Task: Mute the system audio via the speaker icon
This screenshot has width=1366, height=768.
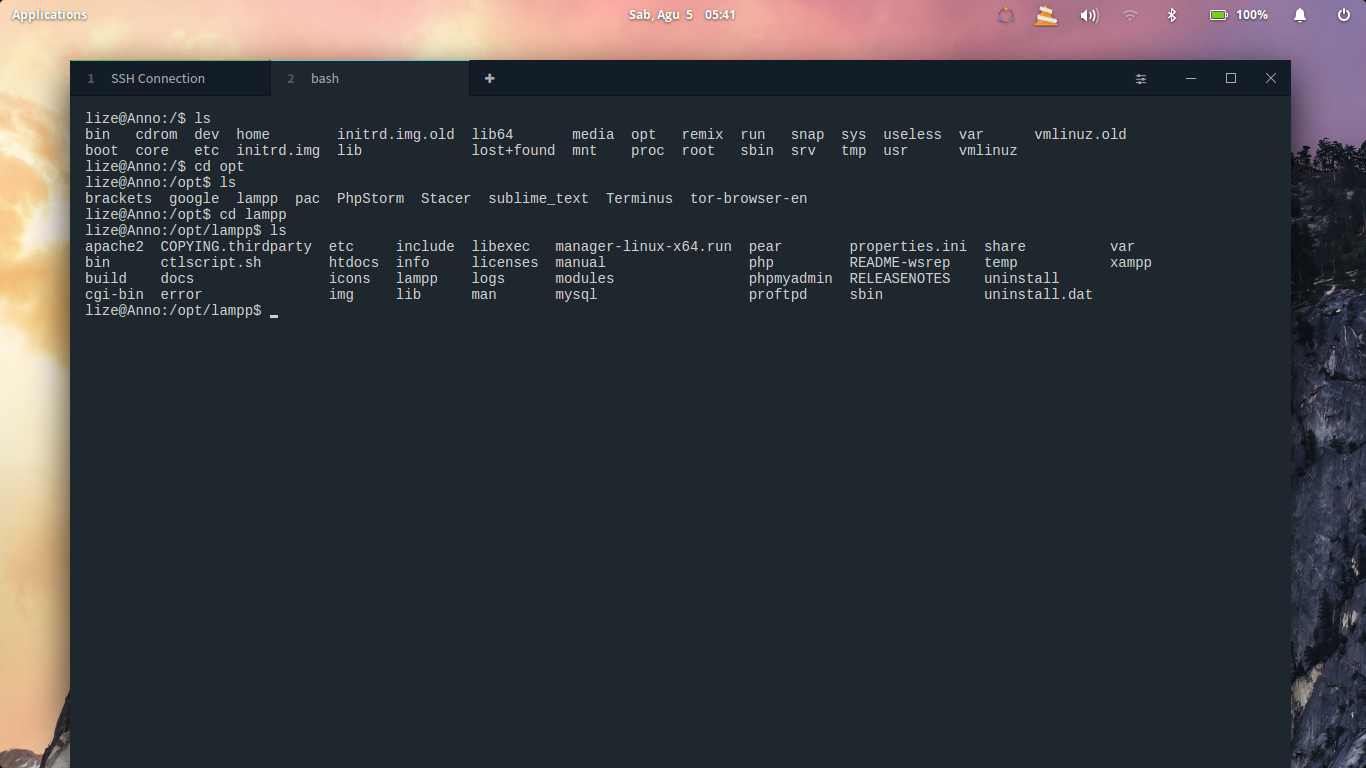Action: tap(1088, 15)
